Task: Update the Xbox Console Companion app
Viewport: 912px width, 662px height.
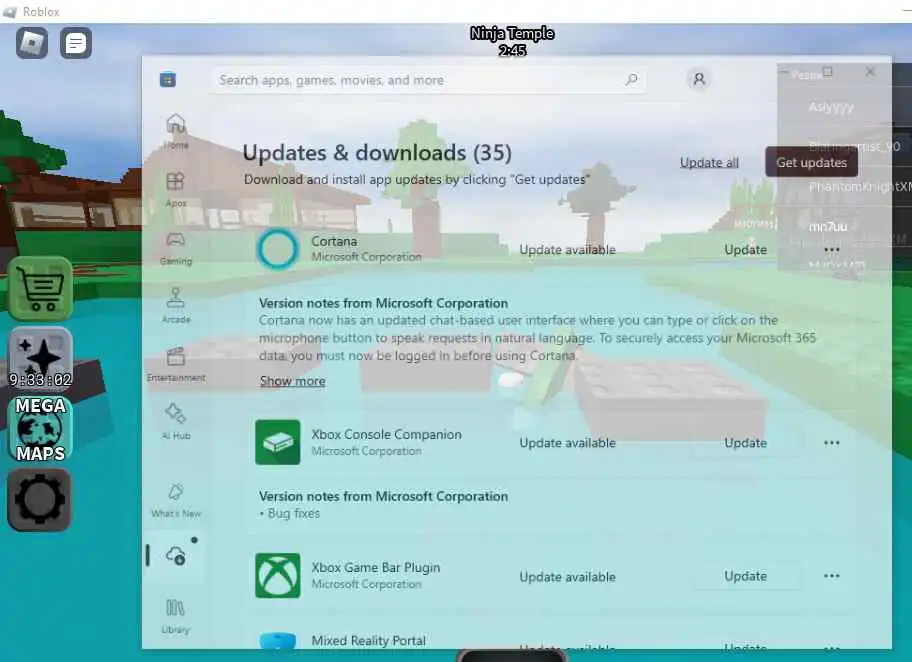Action: pos(746,443)
